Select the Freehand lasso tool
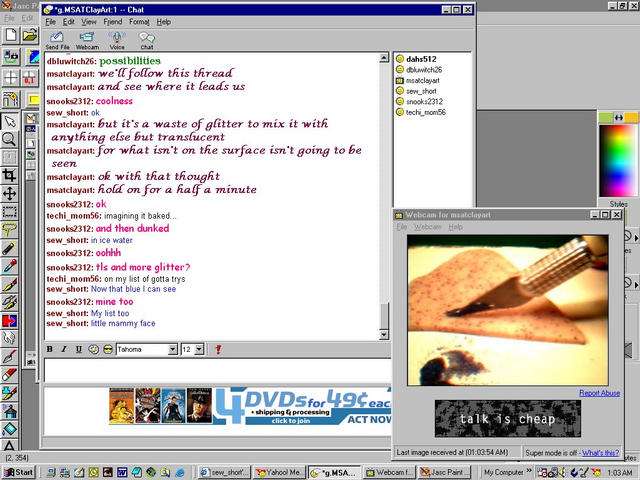The height and width of the screenshot is (480, 640). (x=9, y=230)
